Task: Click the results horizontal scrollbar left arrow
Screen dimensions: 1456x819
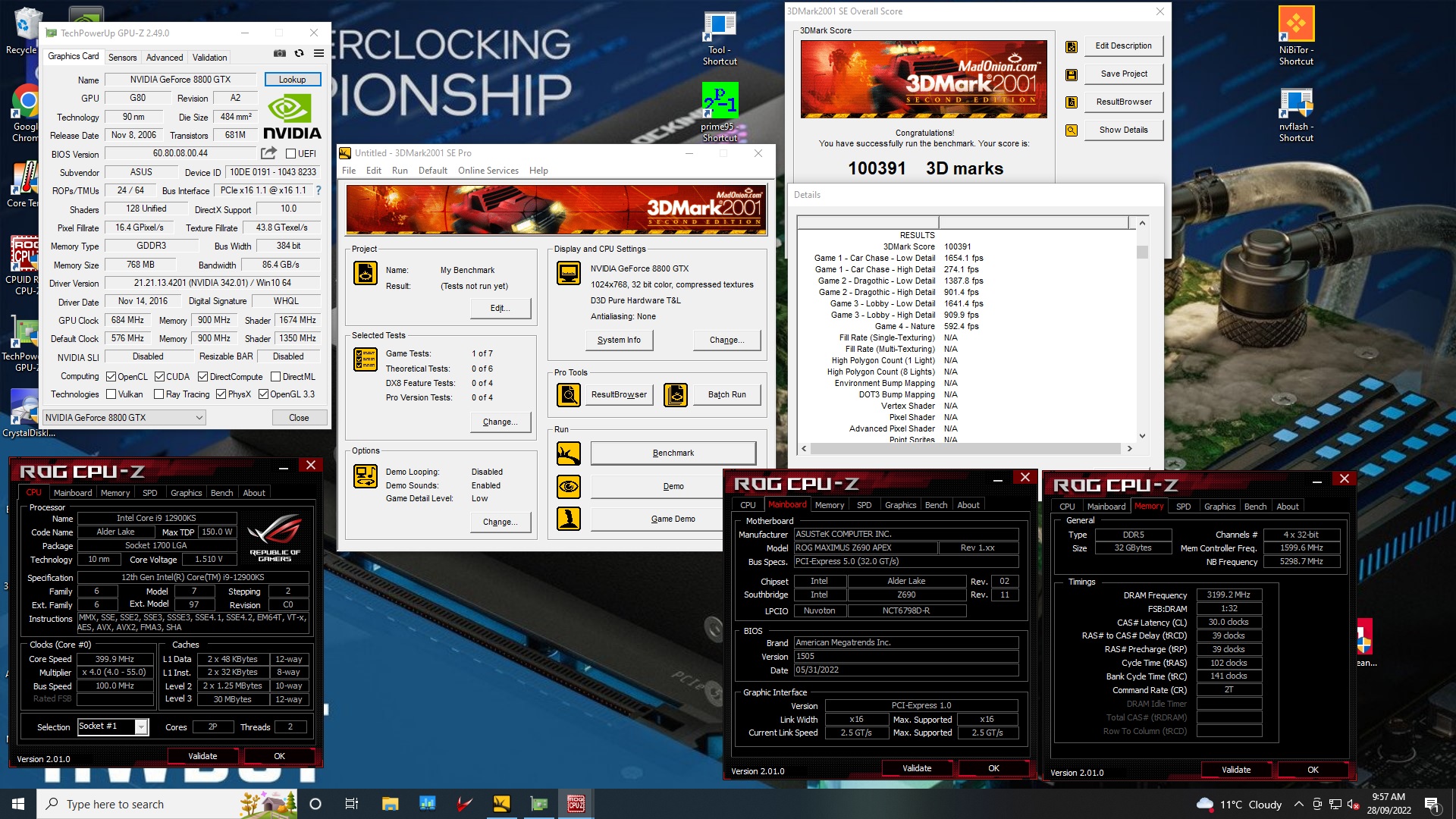Action: pyautogui.click(x=805, y=449)
